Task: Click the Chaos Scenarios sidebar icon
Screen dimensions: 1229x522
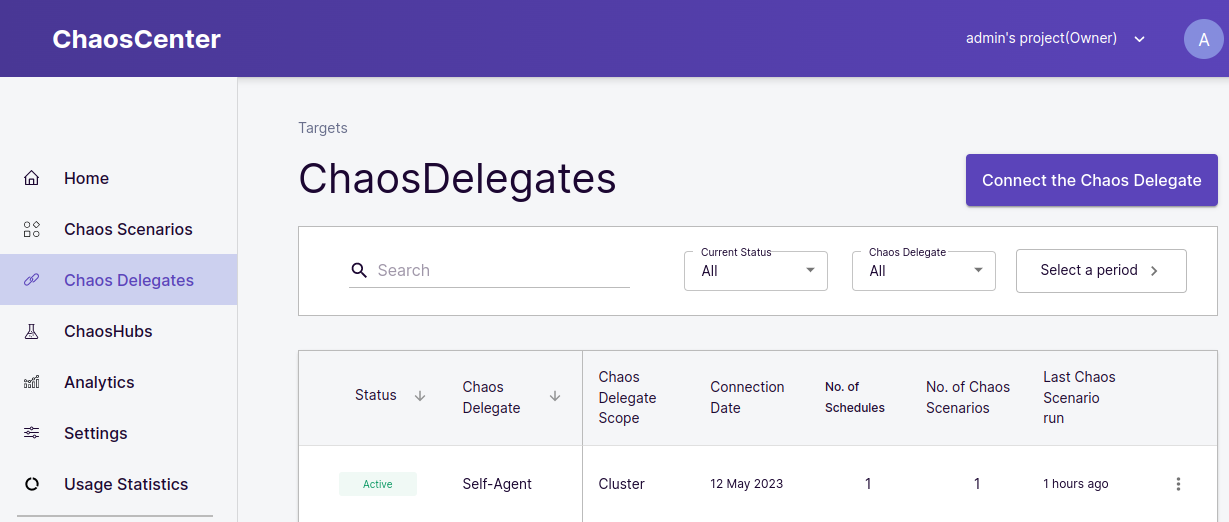Action: coord(32,230)
